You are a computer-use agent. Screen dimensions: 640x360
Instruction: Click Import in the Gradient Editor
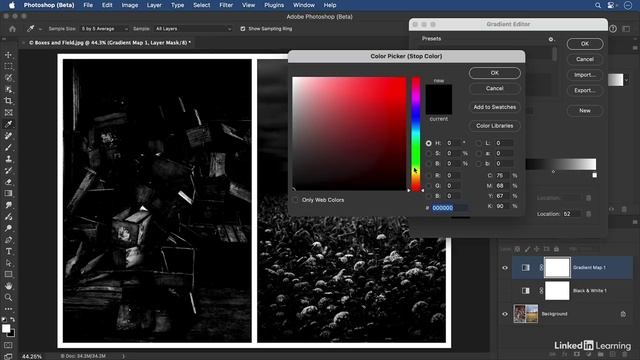585,75
